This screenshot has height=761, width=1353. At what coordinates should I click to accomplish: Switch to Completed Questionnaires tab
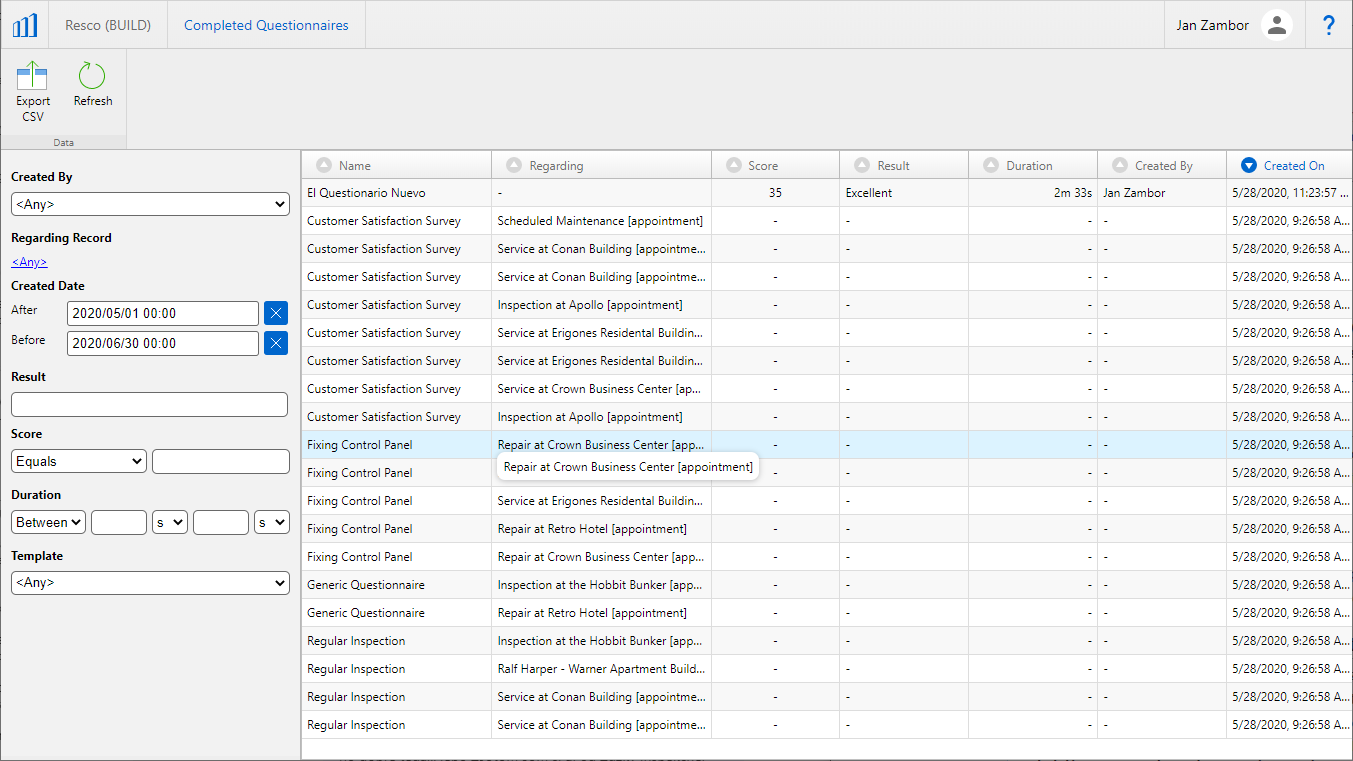click(266, 25)
